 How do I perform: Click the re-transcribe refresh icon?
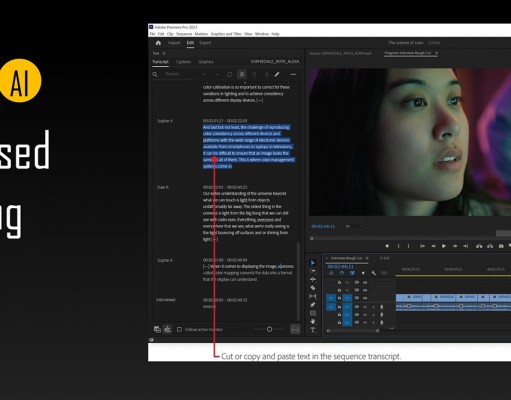[229, 74]
